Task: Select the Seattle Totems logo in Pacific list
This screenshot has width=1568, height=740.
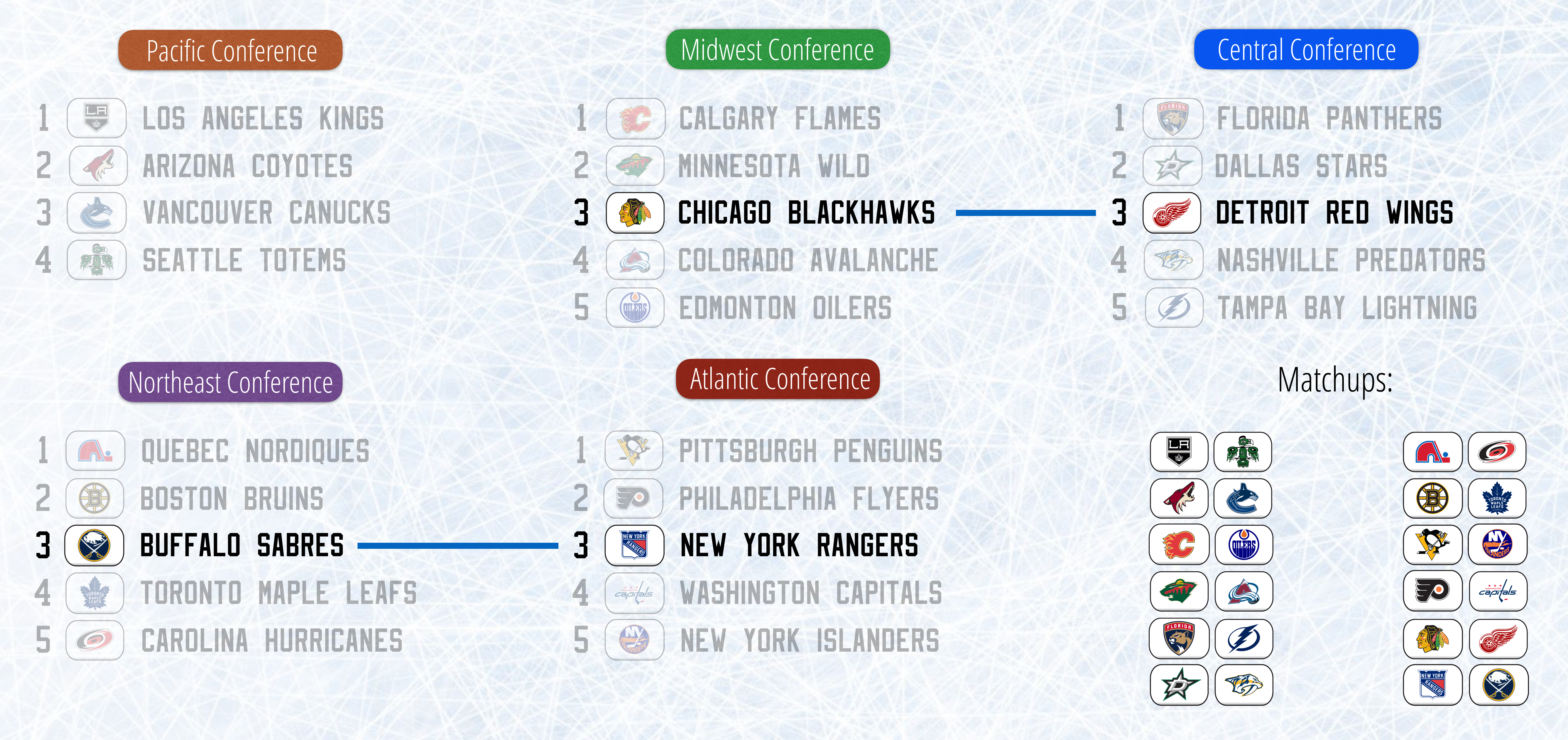Action: coord(96,260)
